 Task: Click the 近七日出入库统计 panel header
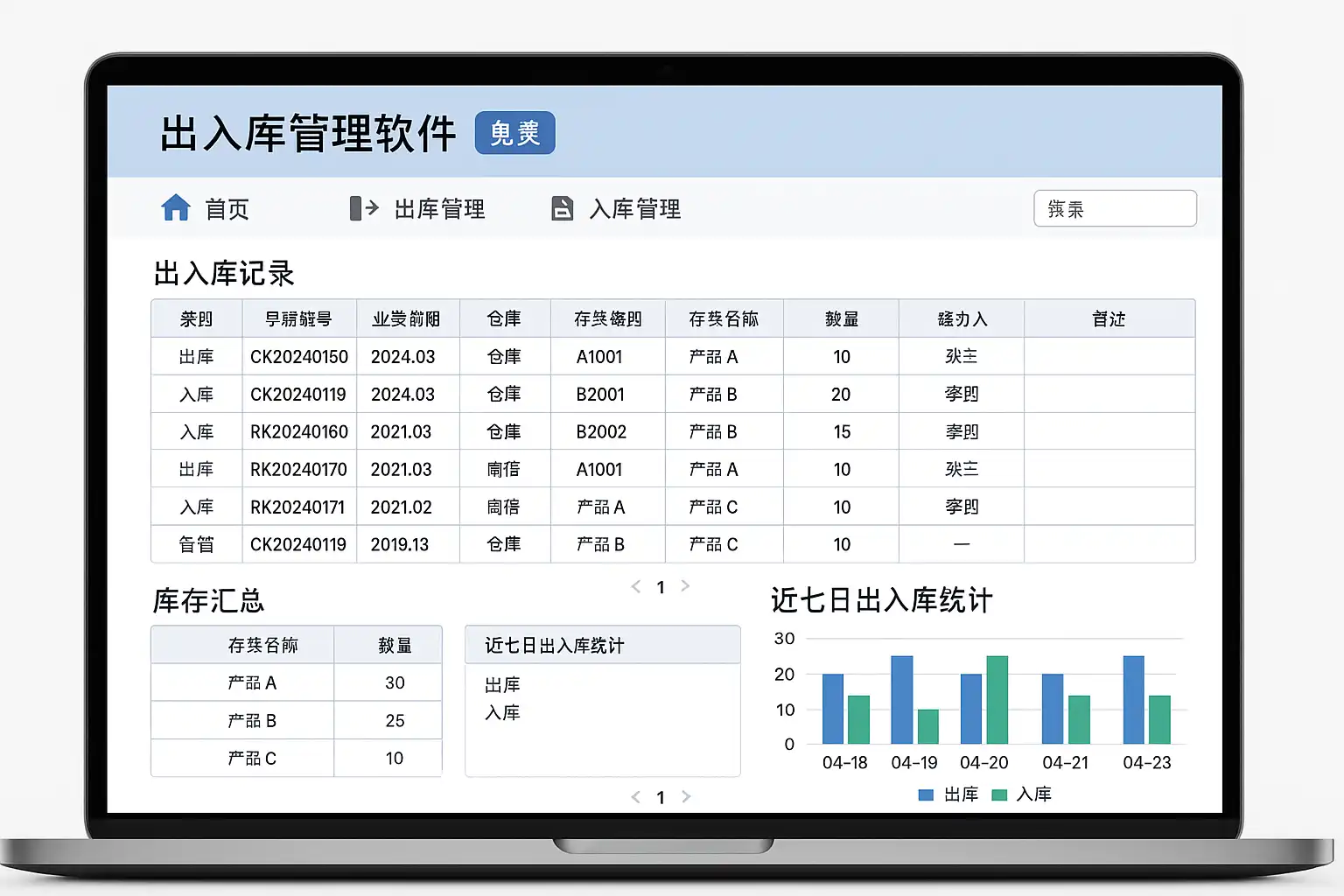click(603, 645)
